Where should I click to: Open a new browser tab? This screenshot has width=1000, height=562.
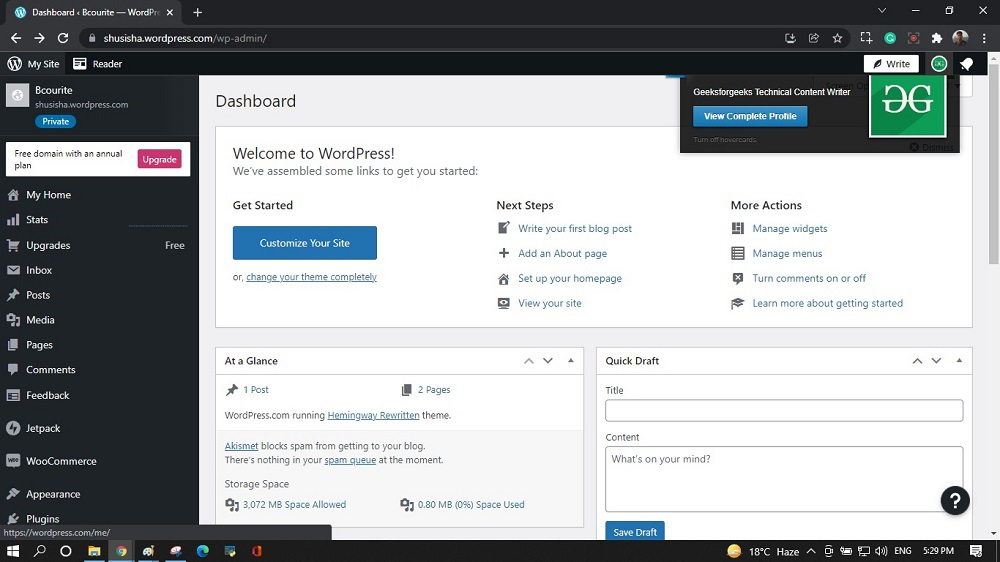[198, 12]
